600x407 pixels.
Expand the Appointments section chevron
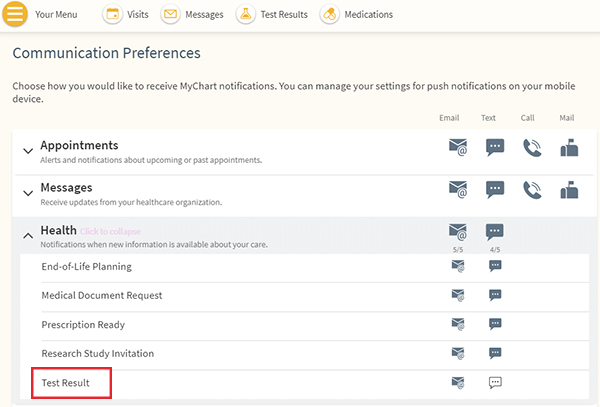point(28,151)
